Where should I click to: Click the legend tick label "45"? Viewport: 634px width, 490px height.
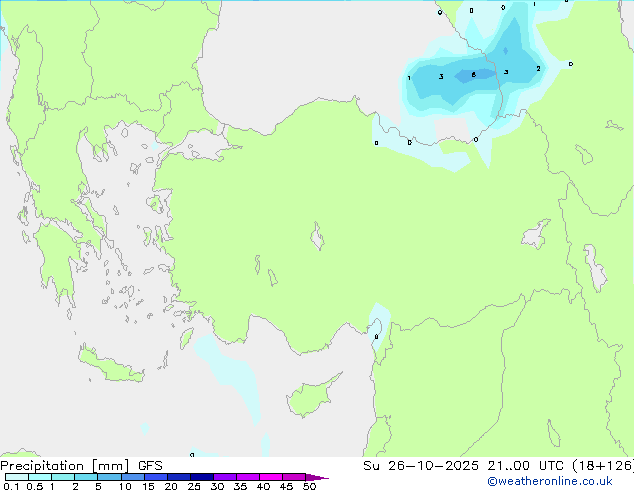pyautogui.click(x=286, y=486)
